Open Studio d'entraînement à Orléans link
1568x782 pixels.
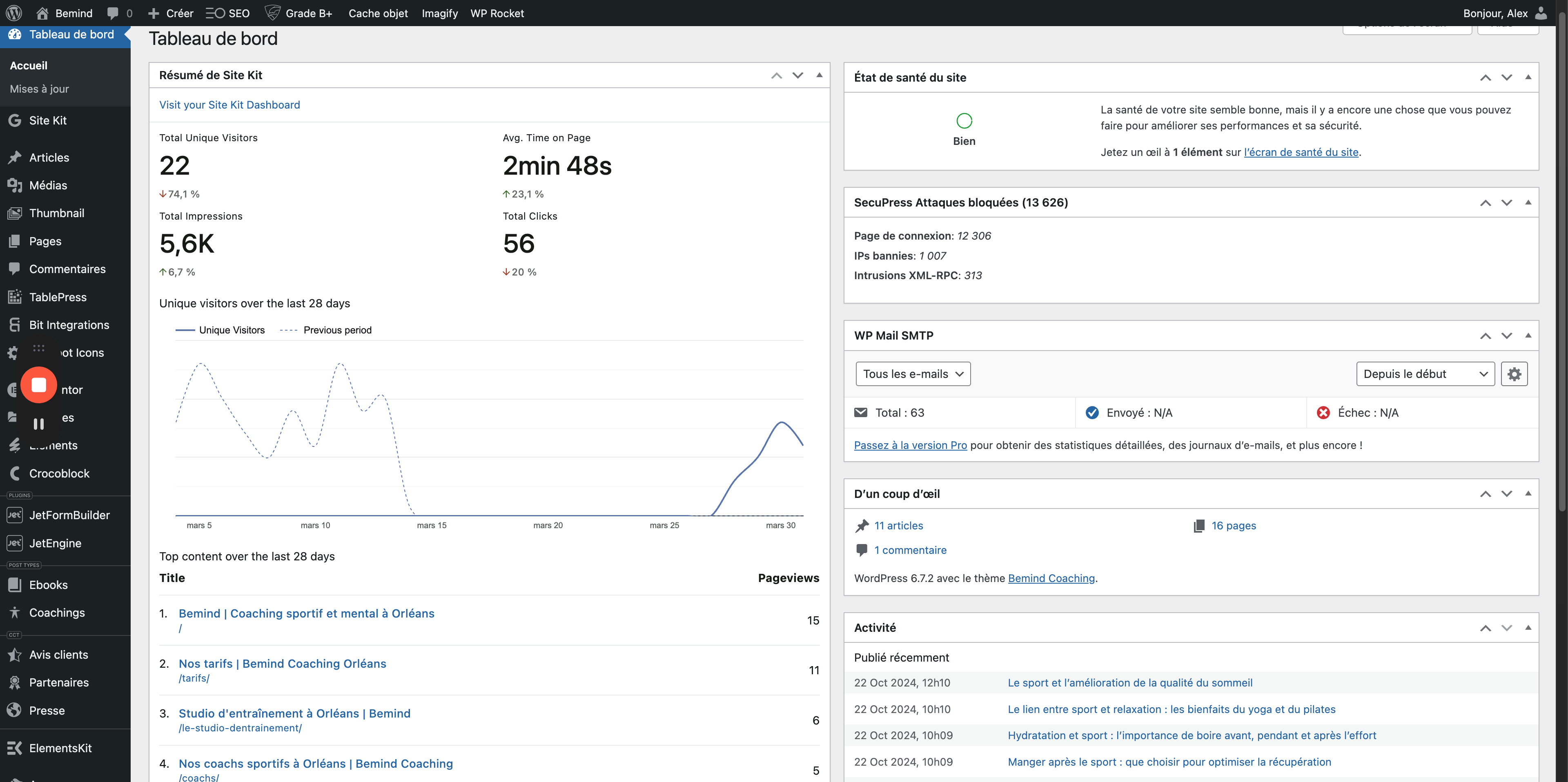point(294,713)
